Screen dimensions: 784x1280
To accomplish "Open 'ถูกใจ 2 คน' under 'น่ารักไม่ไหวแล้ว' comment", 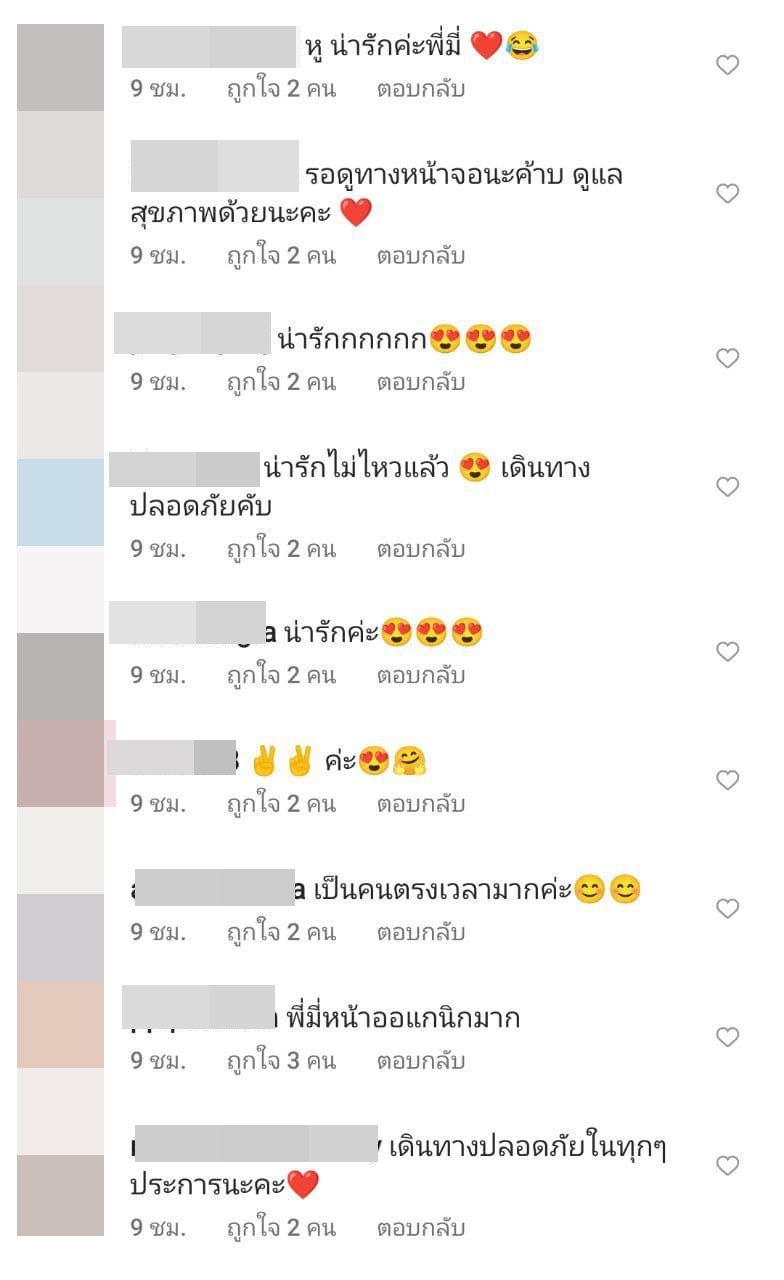I will pos(281,549).
